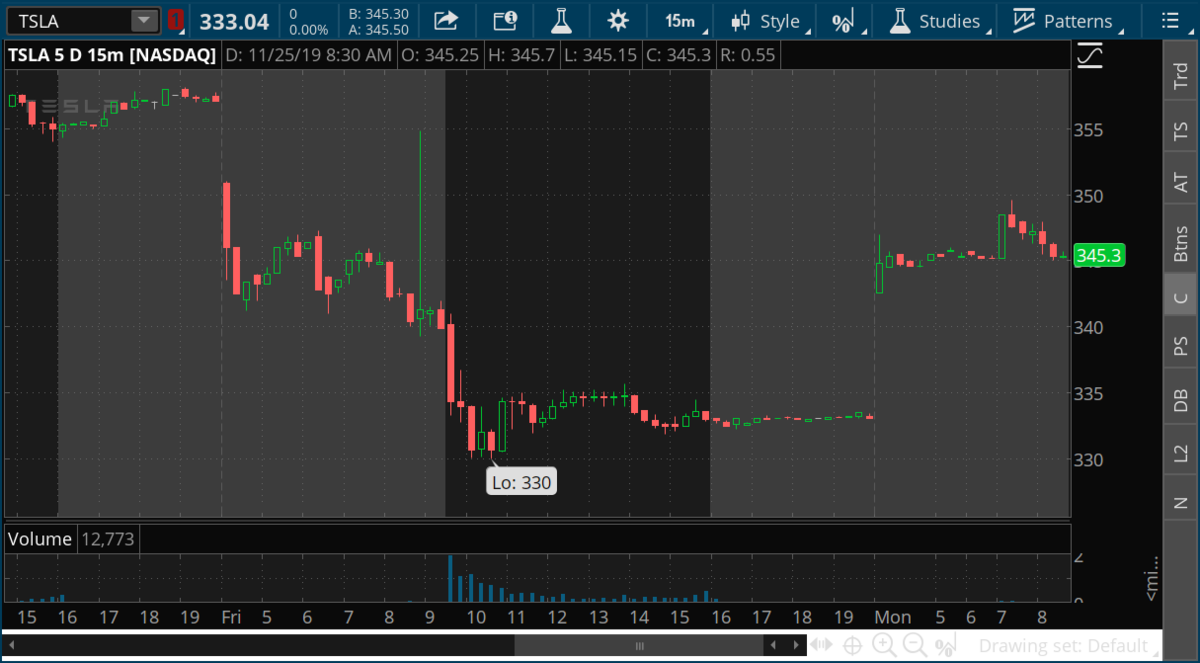Click the 12,773 volume value
Screen dimensions: 1200x663
109,539
